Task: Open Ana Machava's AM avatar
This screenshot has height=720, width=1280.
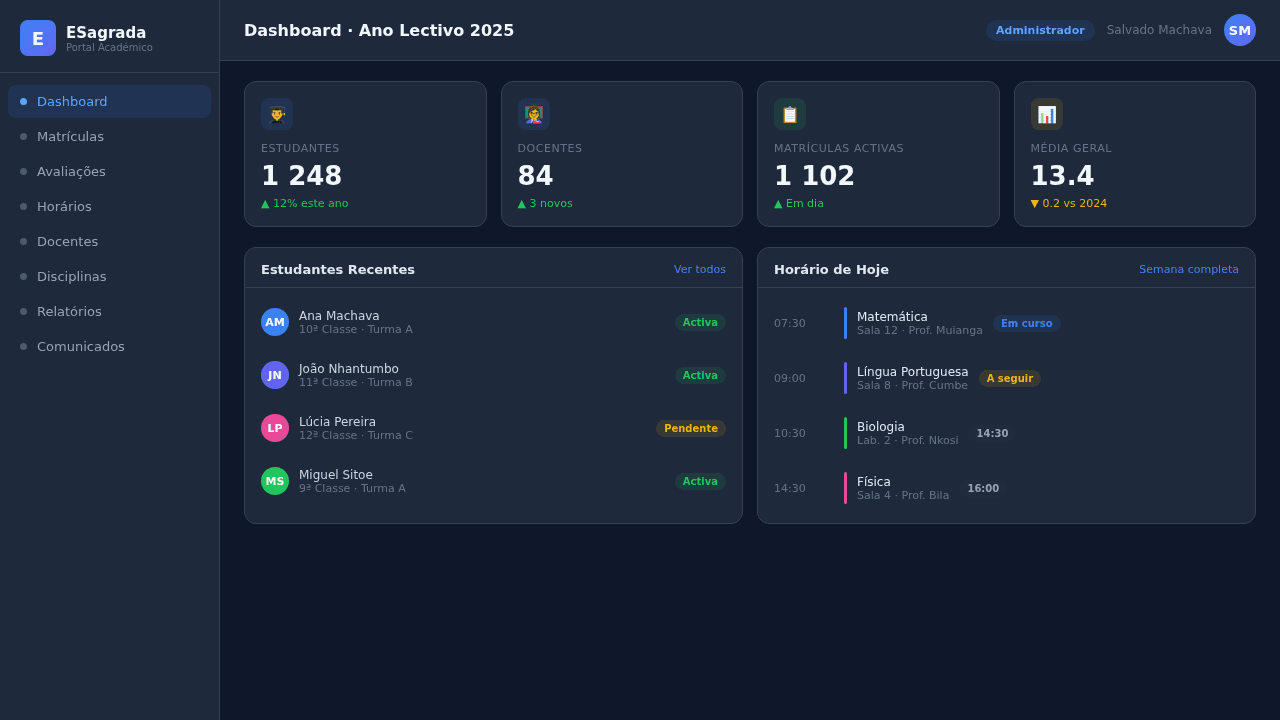Action: pos(275,322)
